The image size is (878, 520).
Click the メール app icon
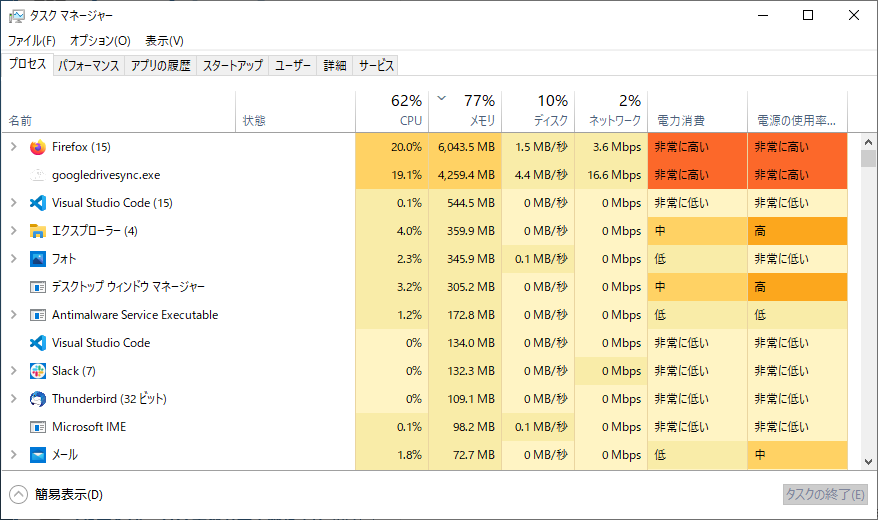pyautogui.click(x=38, y=455)
